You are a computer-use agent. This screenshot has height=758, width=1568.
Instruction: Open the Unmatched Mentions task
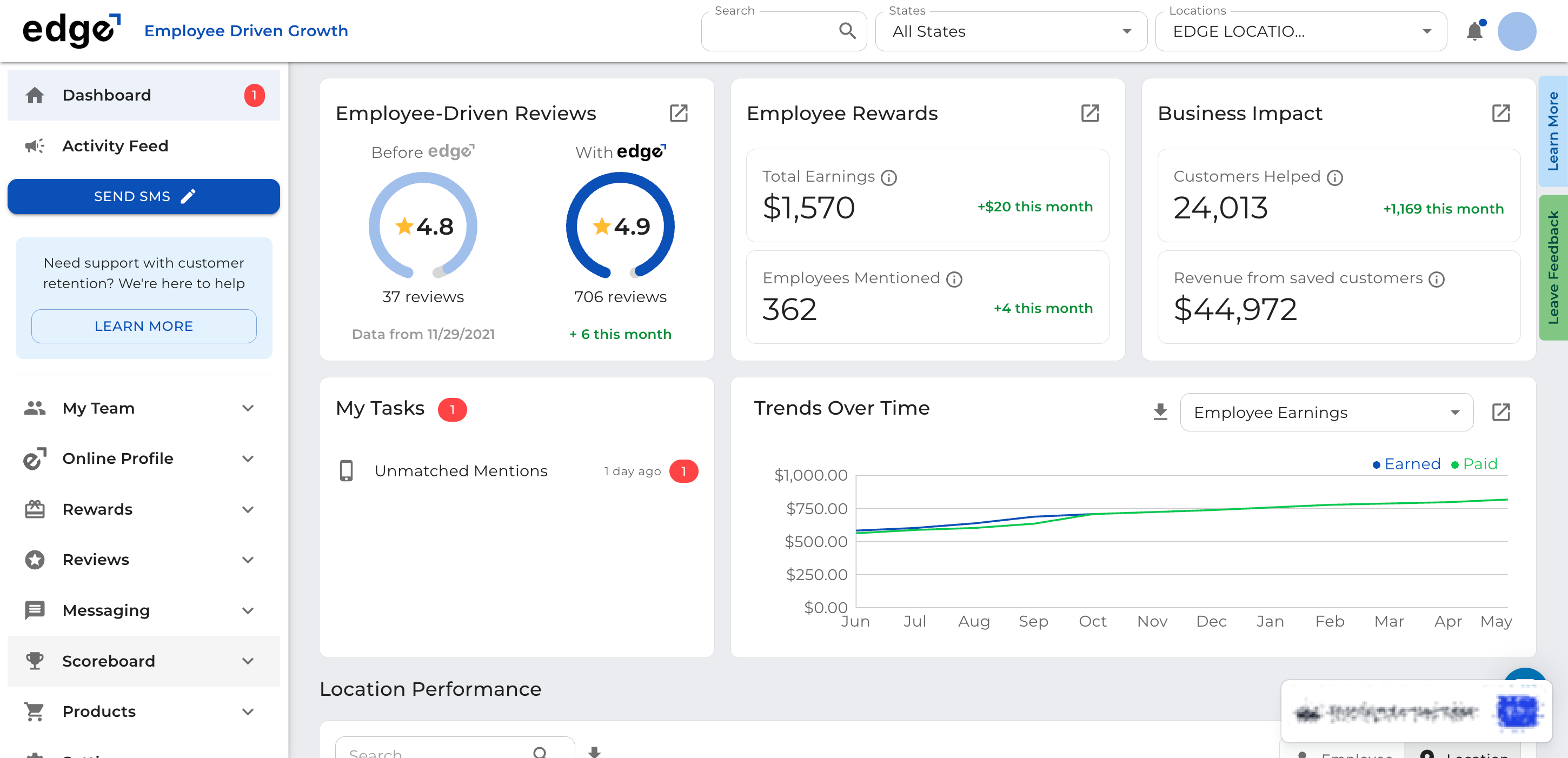(517, 470)
